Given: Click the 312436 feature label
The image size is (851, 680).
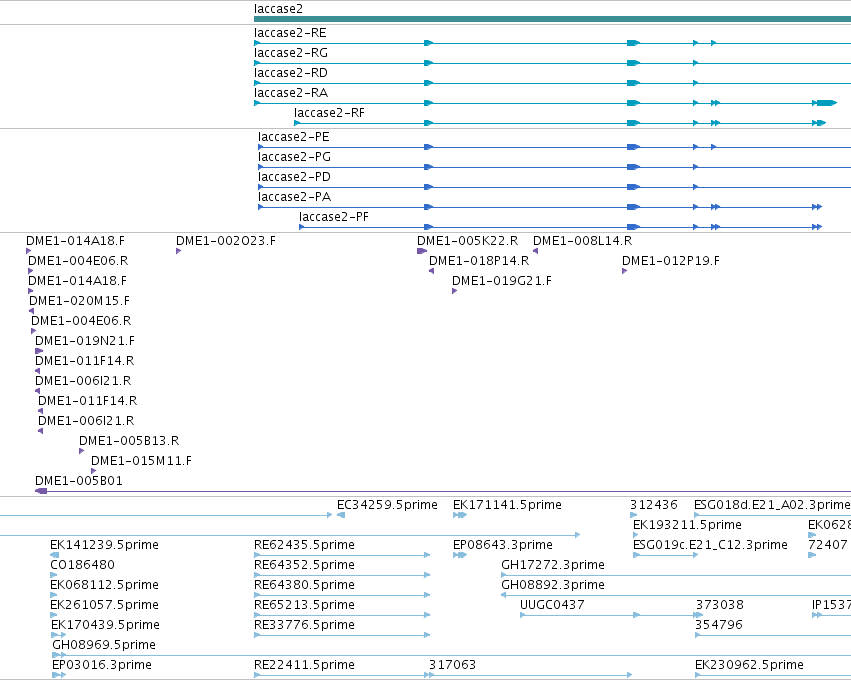Looking at the screenshot, I should 653,505.
